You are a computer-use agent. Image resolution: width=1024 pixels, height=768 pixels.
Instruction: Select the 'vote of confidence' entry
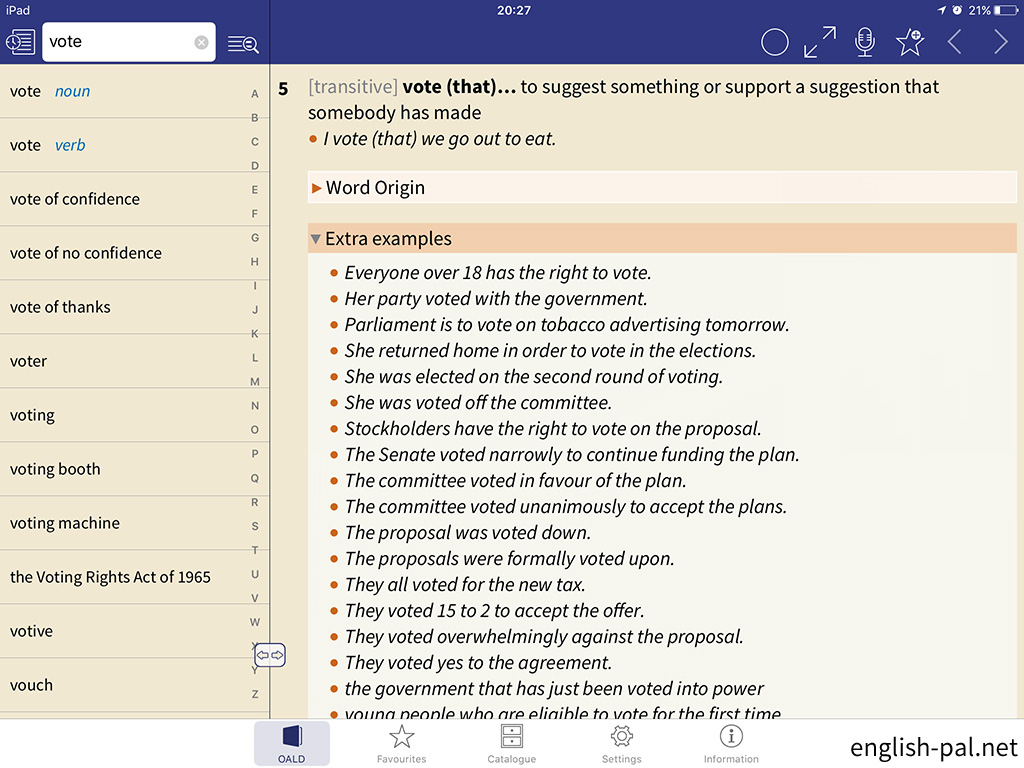tap(75, 199)
